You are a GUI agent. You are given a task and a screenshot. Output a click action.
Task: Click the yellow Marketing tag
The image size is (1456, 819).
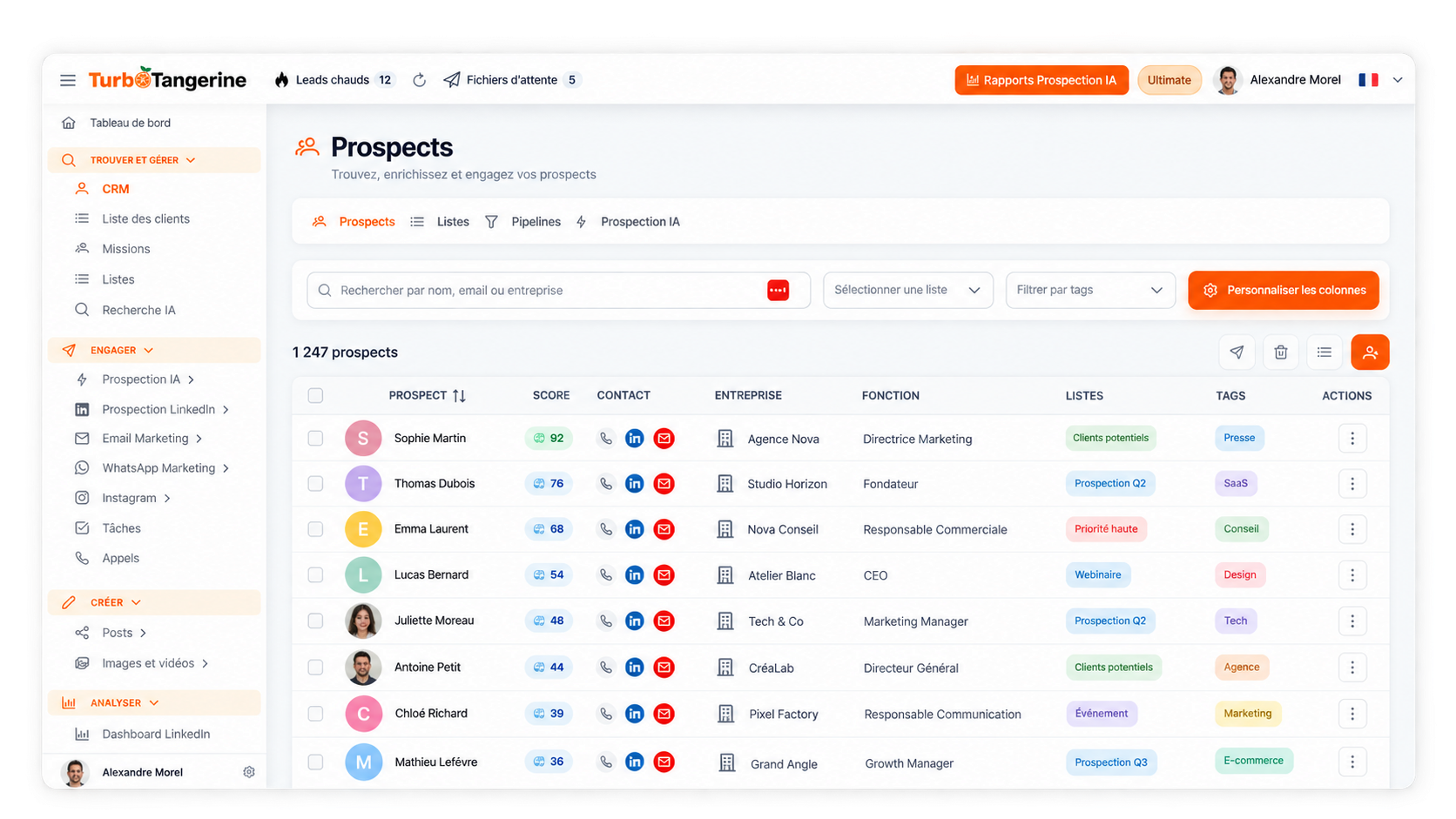pyautogui.click(x=1247, y=714)
